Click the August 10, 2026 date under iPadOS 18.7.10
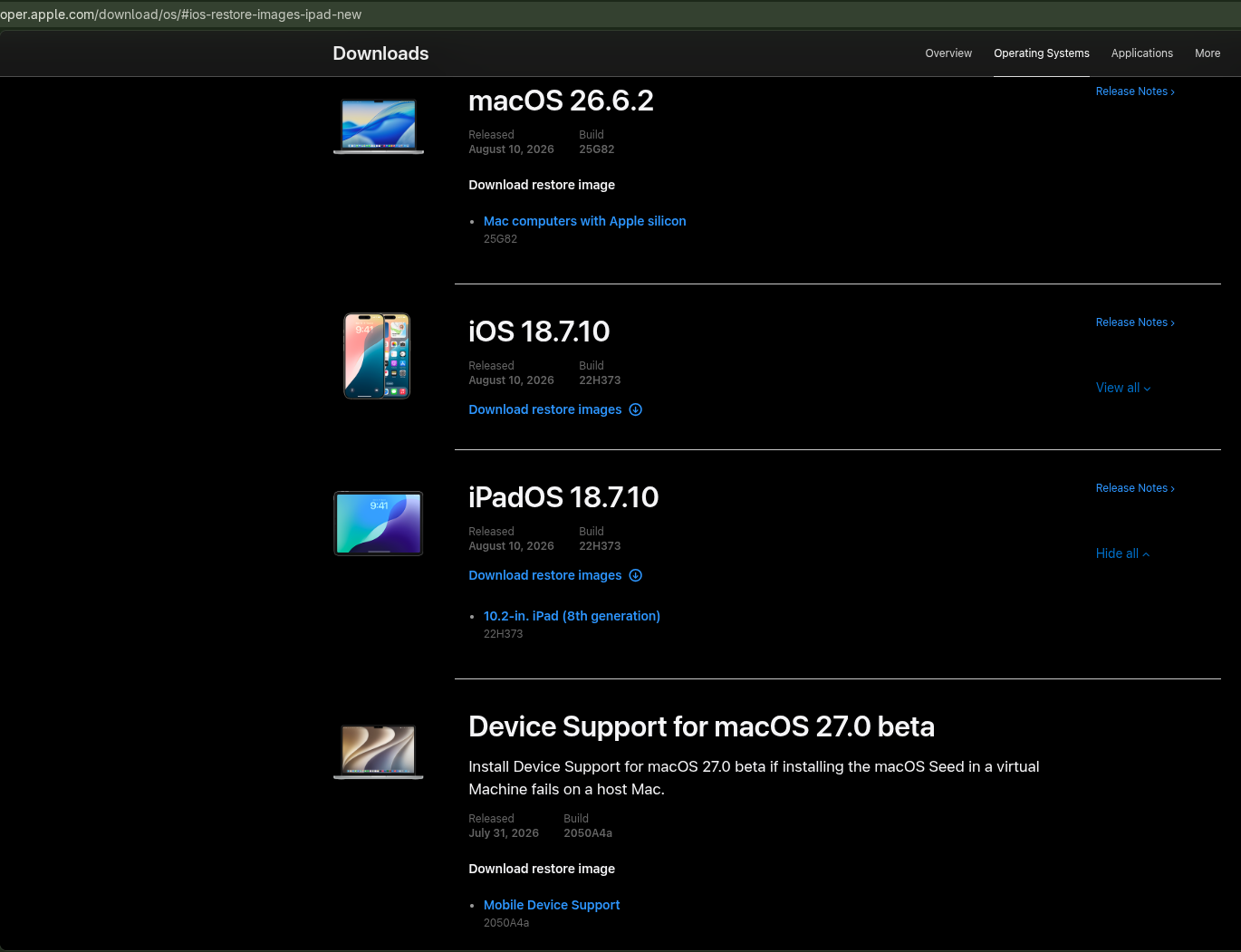Screen dimensions: 1241x952 coord(511,546)
